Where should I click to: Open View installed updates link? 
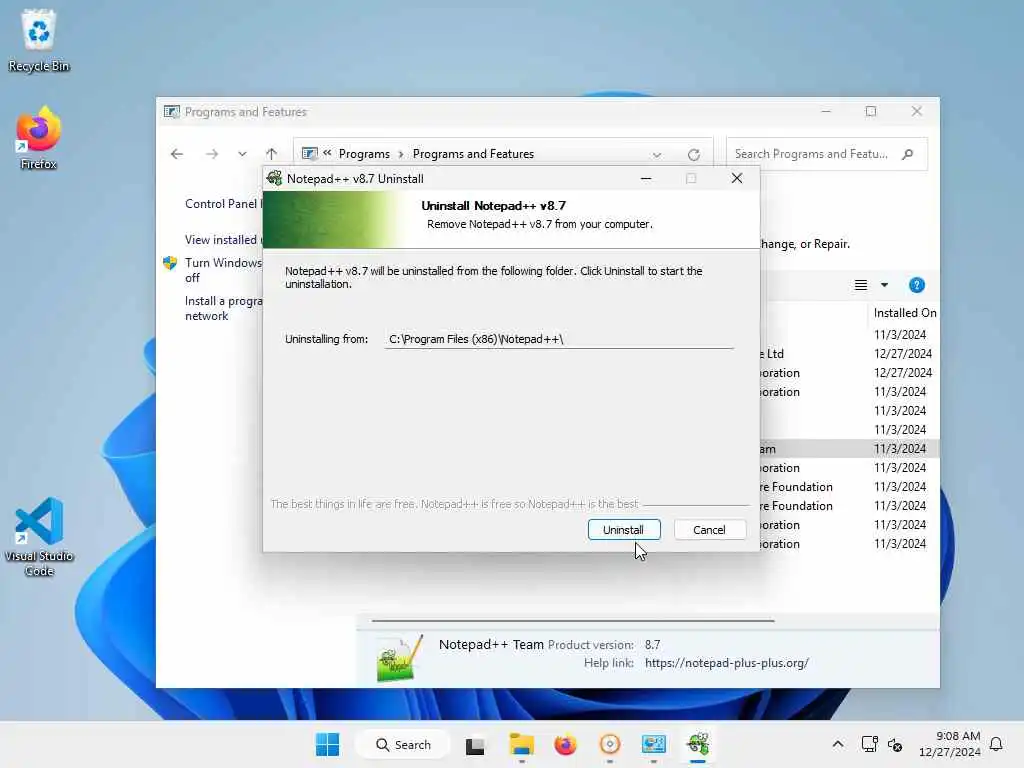[x=223, y=240]
